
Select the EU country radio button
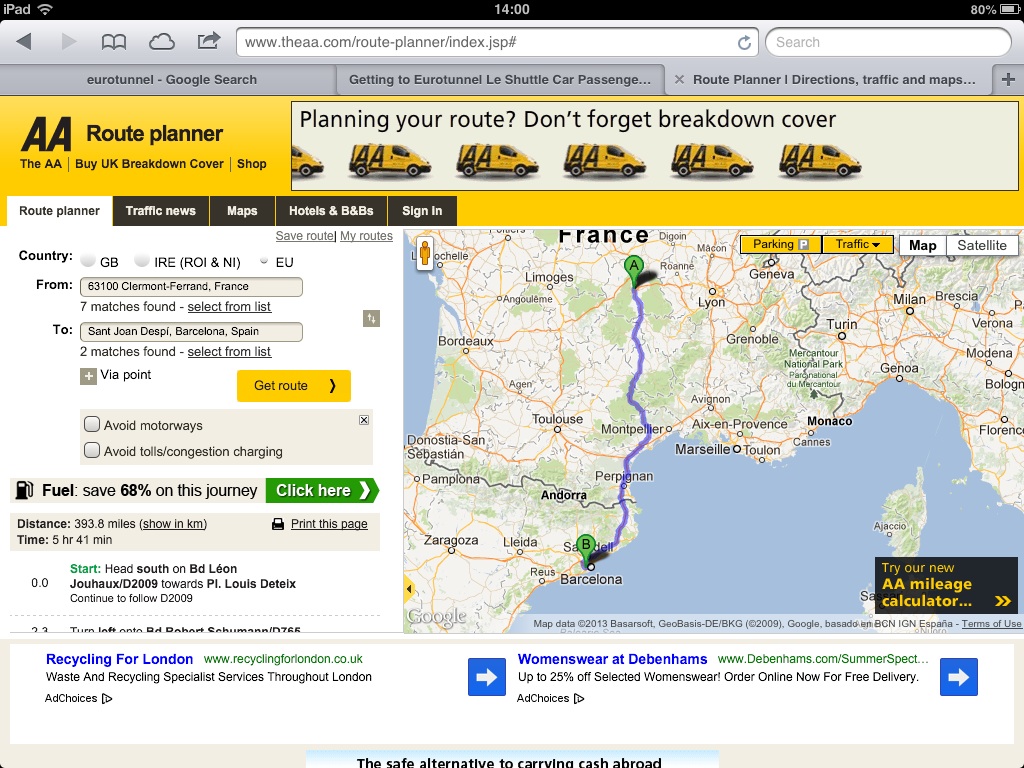(264, 261)
